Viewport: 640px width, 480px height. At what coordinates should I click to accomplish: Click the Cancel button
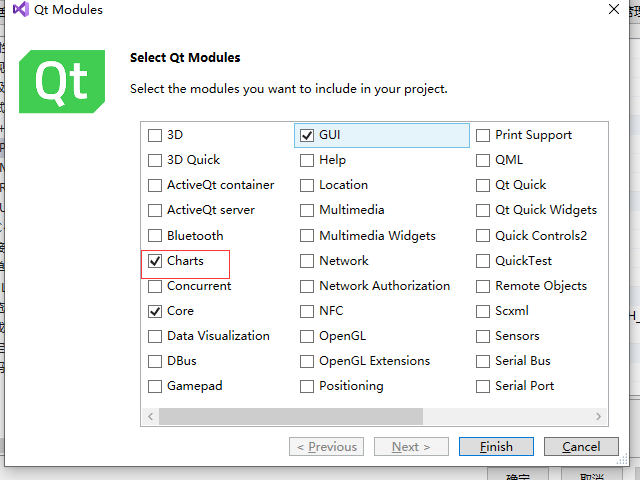(581, 447)
